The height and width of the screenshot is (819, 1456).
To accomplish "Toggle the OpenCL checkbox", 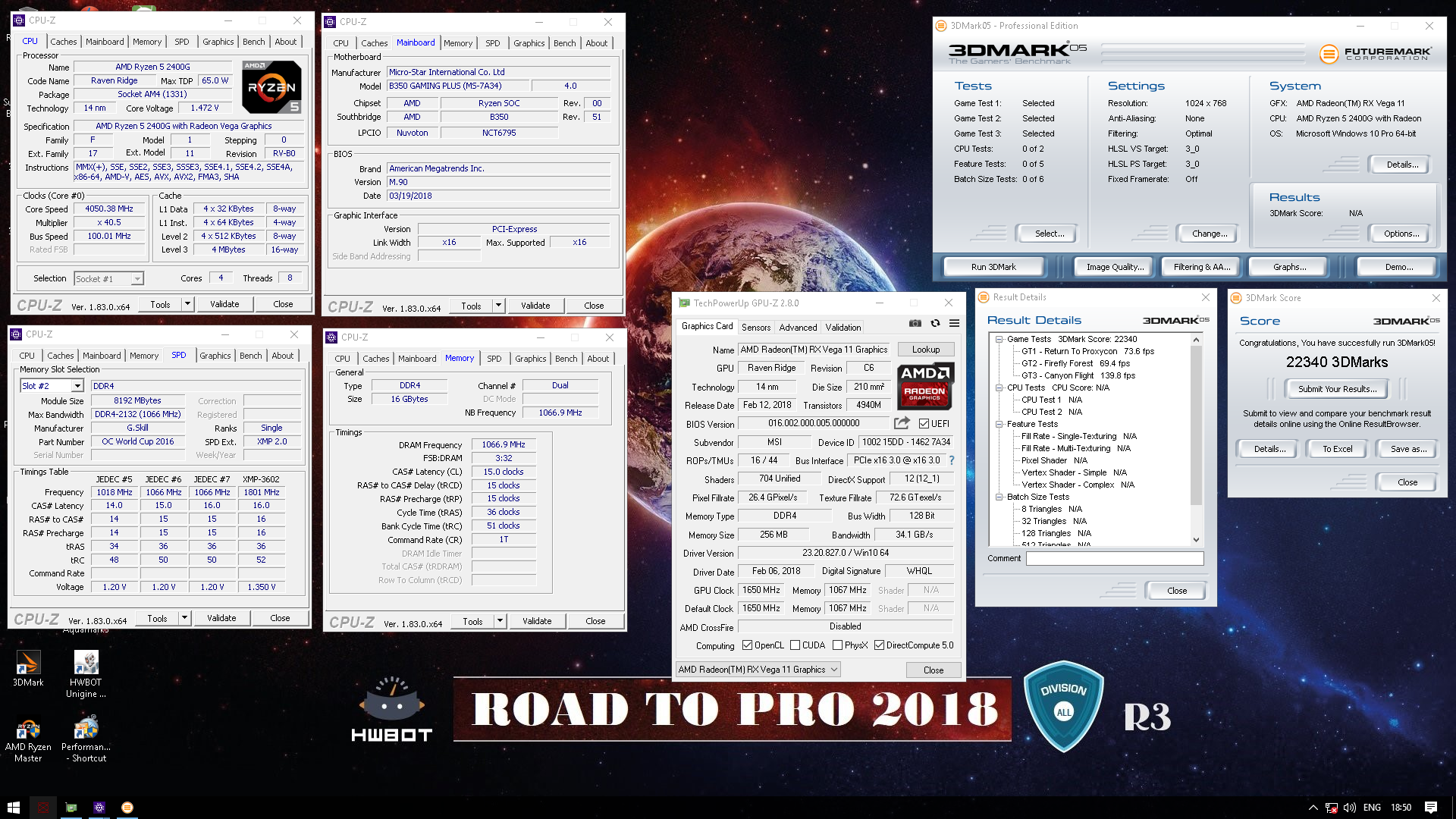I will pos(747,645).
